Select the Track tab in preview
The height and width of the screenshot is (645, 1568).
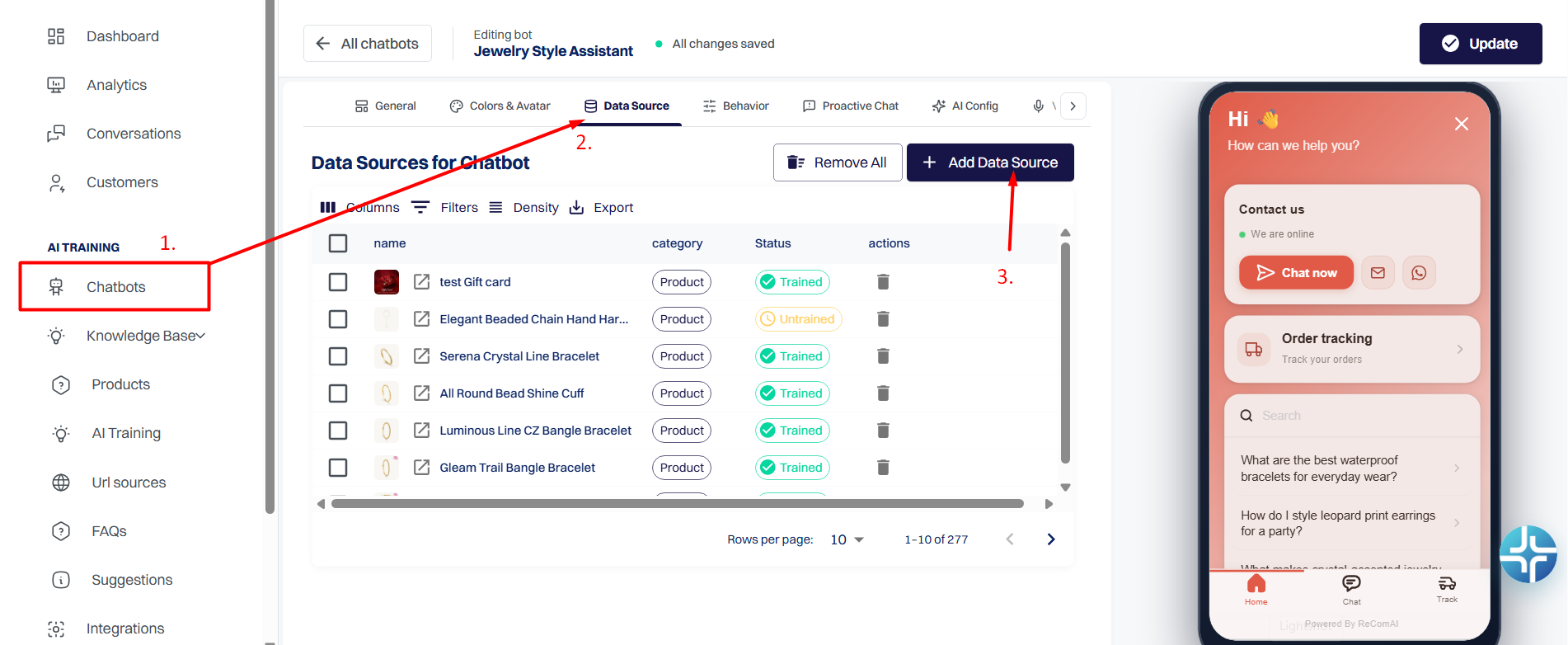point(1447,590)
